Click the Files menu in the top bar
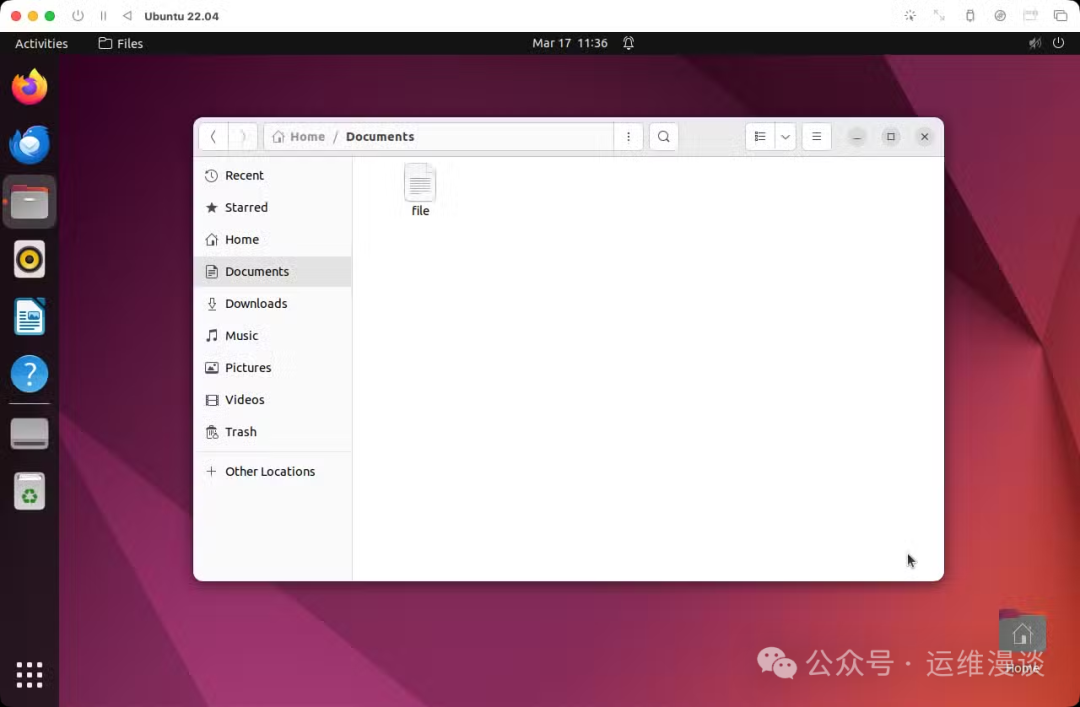The image size is (1080, 707). [x=120, y=43]
